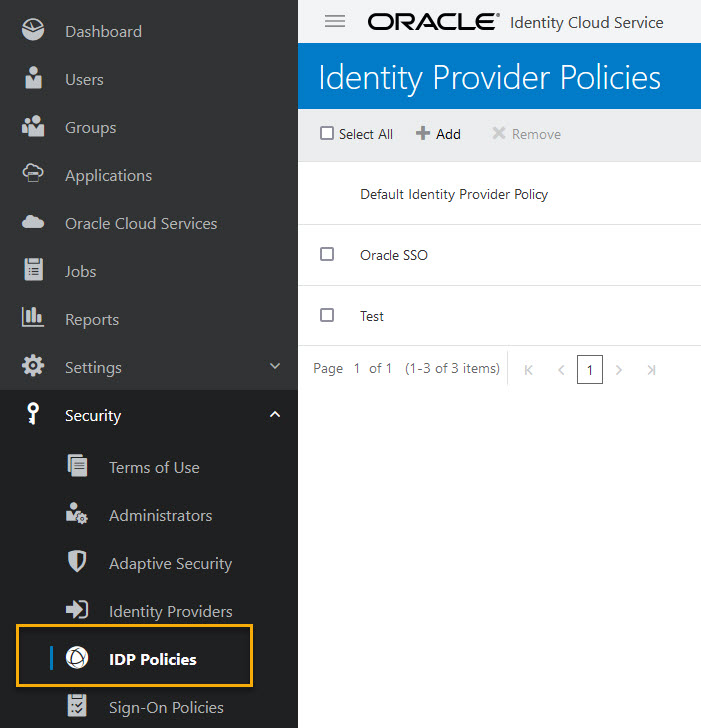Click the Reports bar chart icon
This screenshot has height=728, width=701.
pyautogui.click(x=33, y=317)
